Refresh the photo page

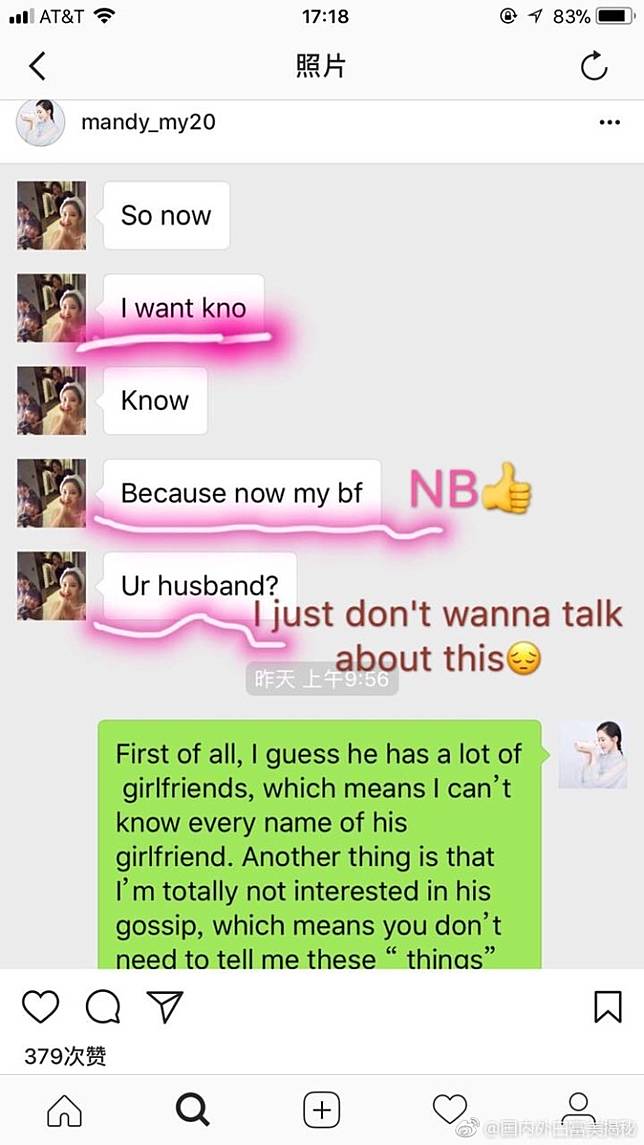594,66
